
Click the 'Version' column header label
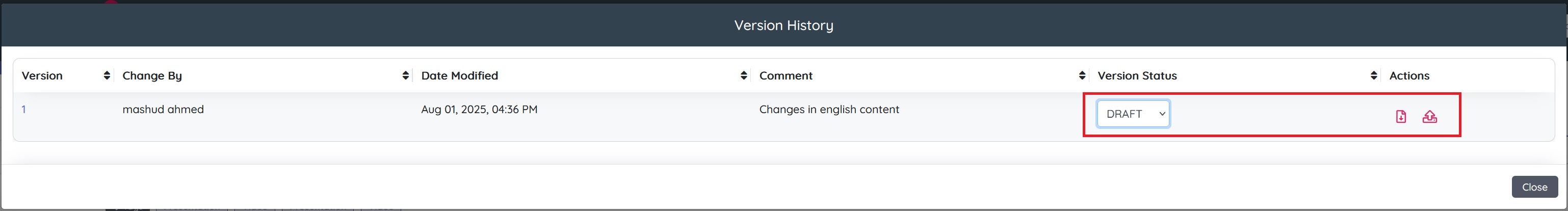42,75
